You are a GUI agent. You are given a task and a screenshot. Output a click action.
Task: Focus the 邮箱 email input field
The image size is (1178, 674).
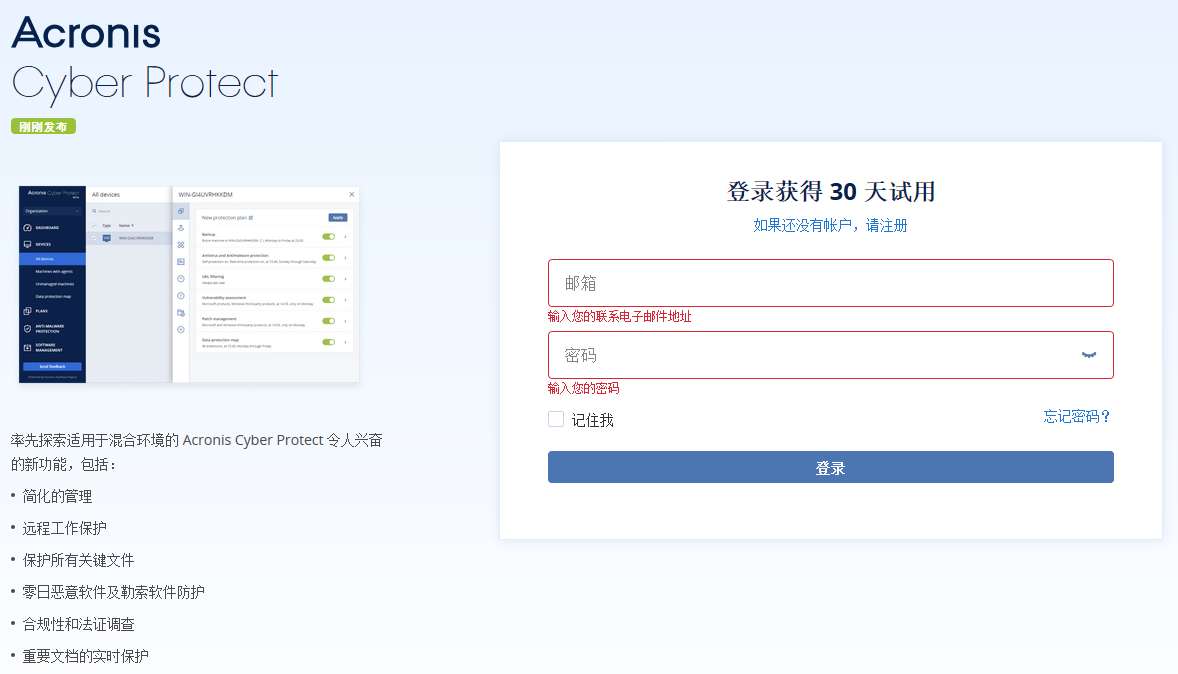click(x=830, y=283)
